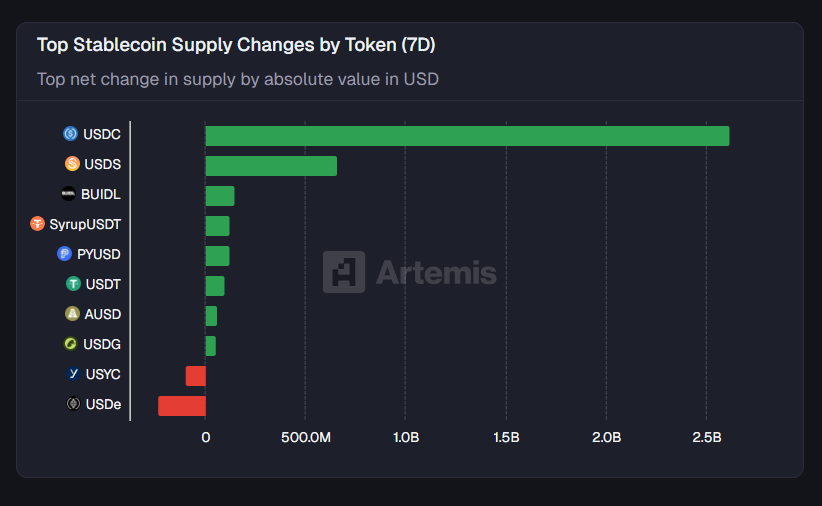Click the 500.0M axis label
Viewport: 822px width, 506px height.
pos(306,438)
